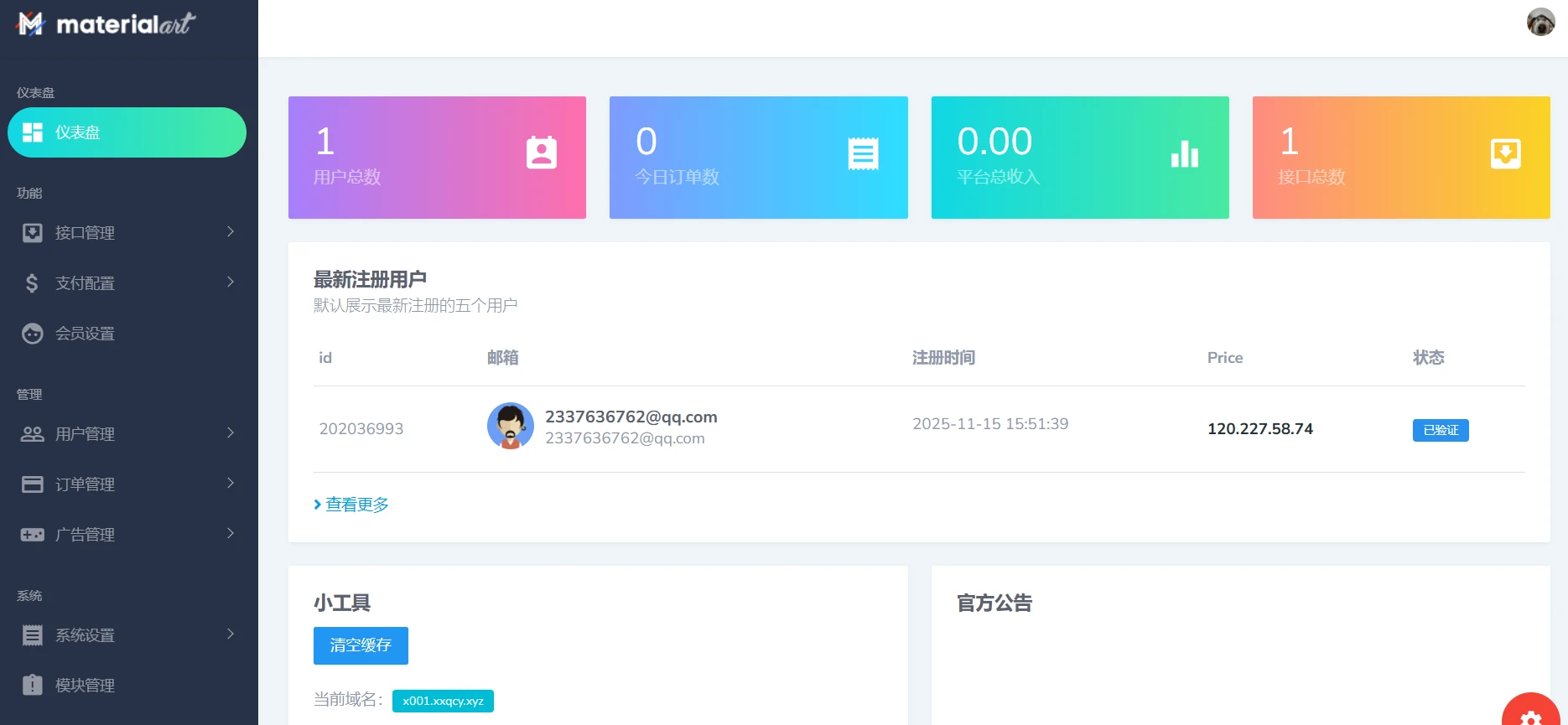Open the 订单管理 menu
The width and height of the screenshot is (1568, 725).
point(127,484)
